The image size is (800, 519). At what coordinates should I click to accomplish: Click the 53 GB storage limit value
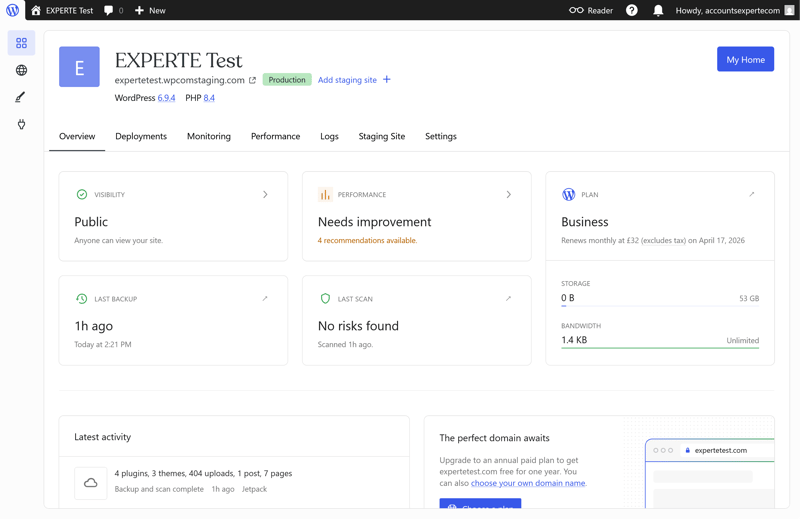(749, 298)
